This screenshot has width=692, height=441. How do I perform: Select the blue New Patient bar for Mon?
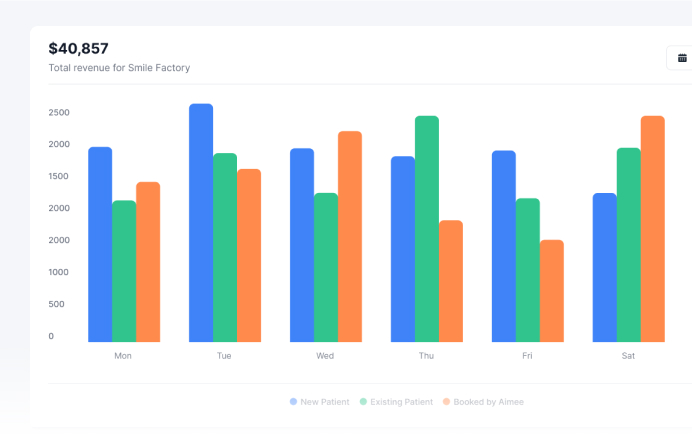click(x=100, y=245)
